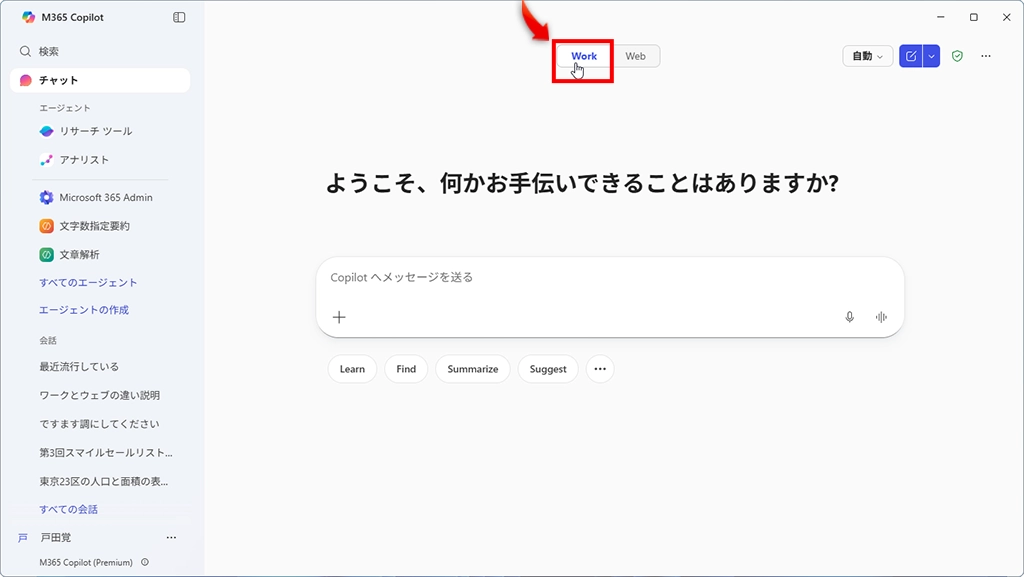
Task: Open conversation 東京23区の人口と面積の表
Action: (x=104, y=482)
